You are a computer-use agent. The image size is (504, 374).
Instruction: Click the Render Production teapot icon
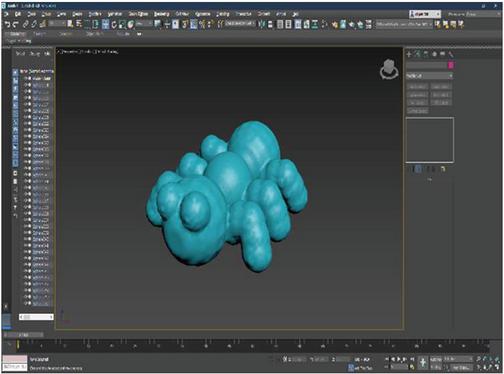pyautogui.click(x=352, y=24)
